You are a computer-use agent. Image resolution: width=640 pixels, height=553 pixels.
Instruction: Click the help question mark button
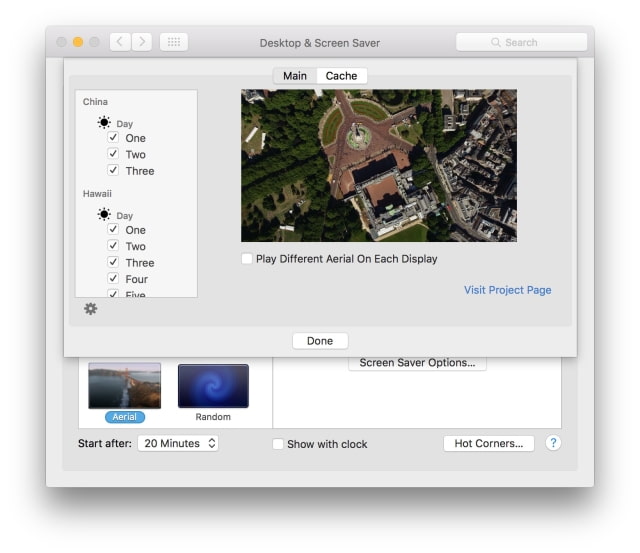click(553, 443)
